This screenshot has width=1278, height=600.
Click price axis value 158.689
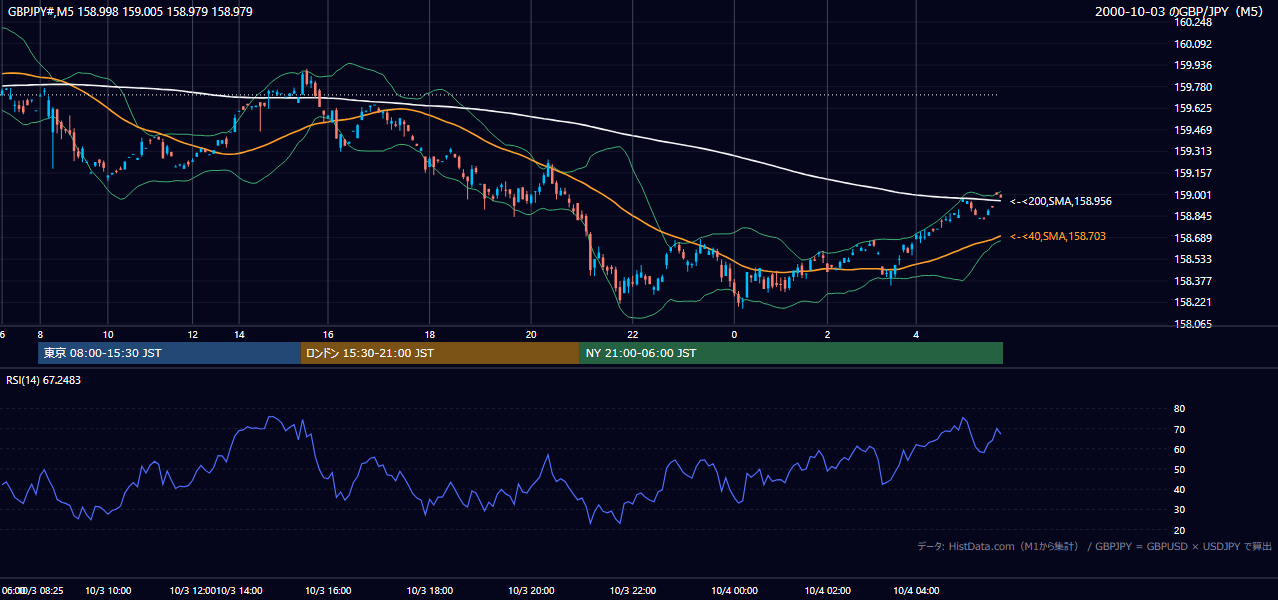(x=1194, y=238)
